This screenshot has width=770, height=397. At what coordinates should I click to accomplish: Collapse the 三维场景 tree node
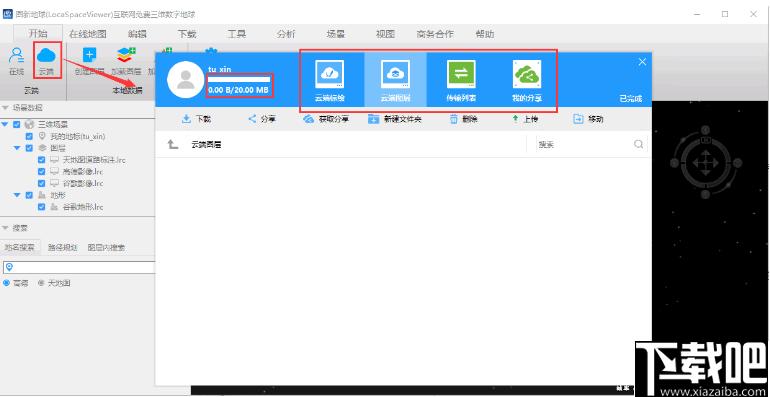[5, 124]
